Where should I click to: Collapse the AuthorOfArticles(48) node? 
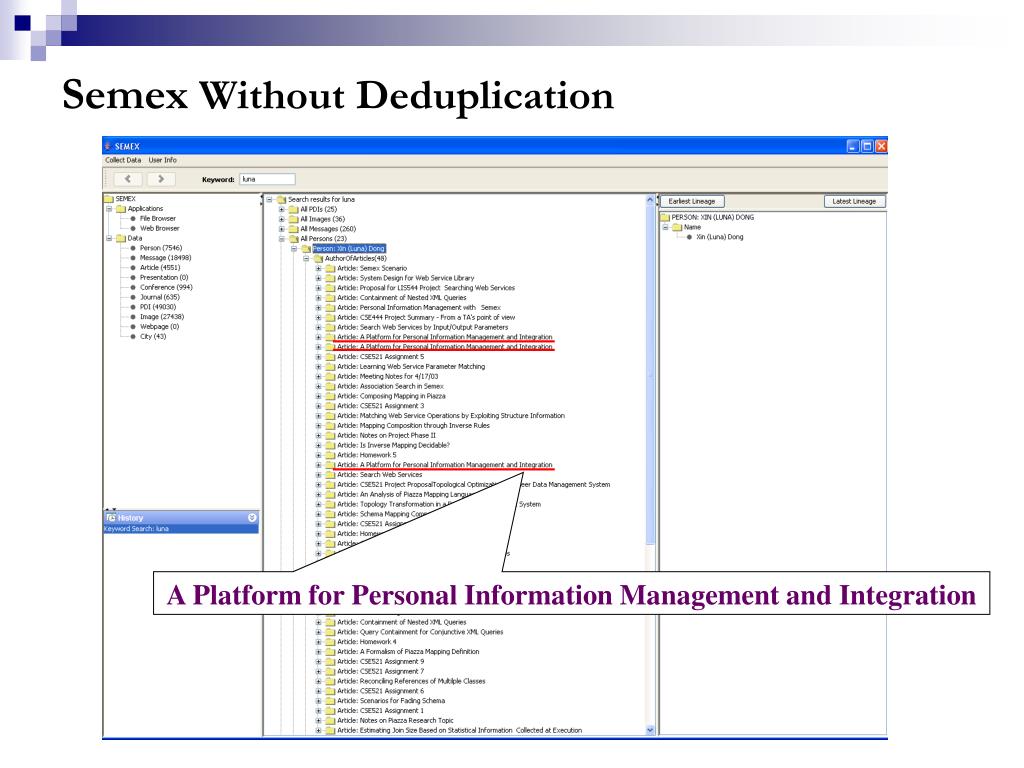coord(306,259)
